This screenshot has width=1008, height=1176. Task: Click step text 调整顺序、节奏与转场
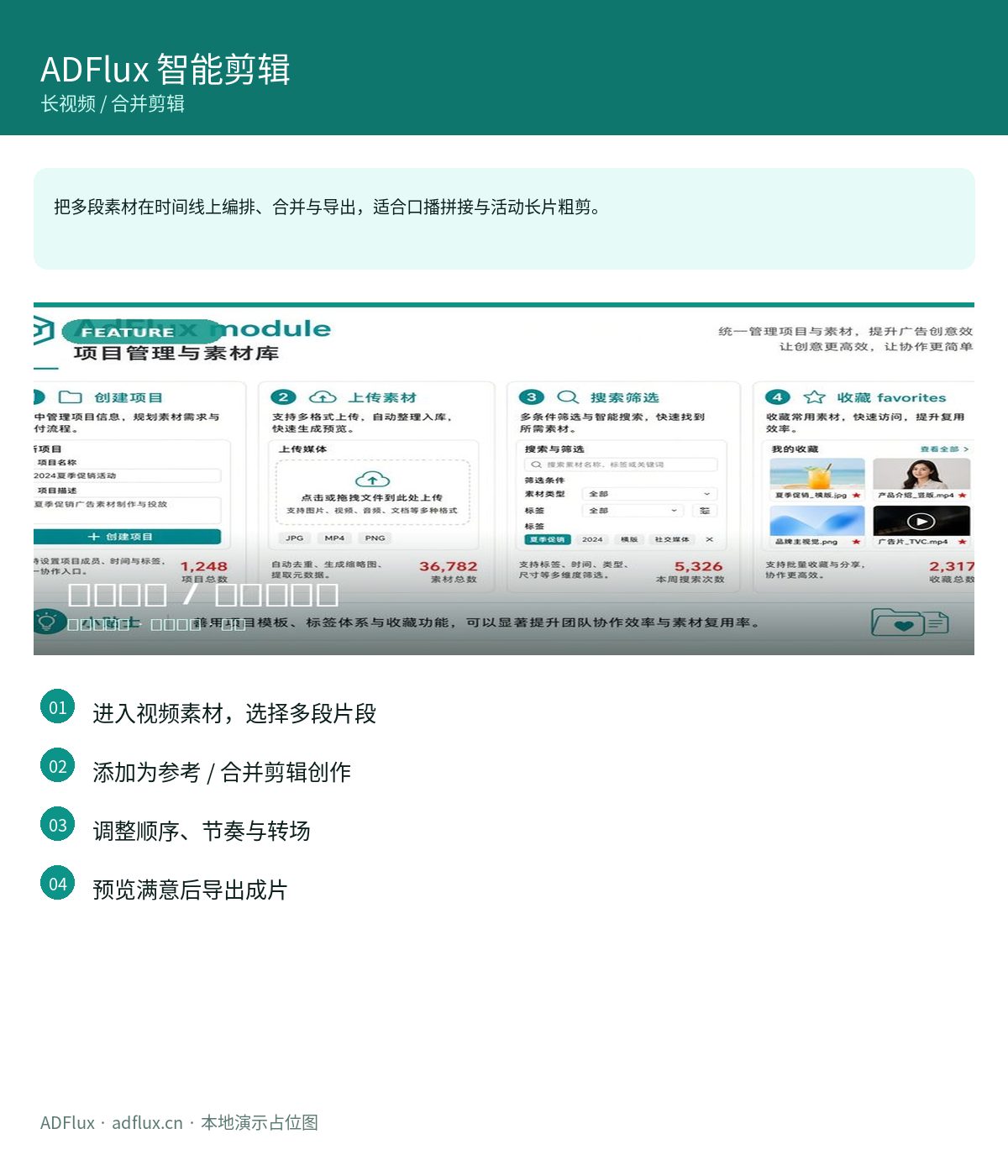(x=202, y=831)
